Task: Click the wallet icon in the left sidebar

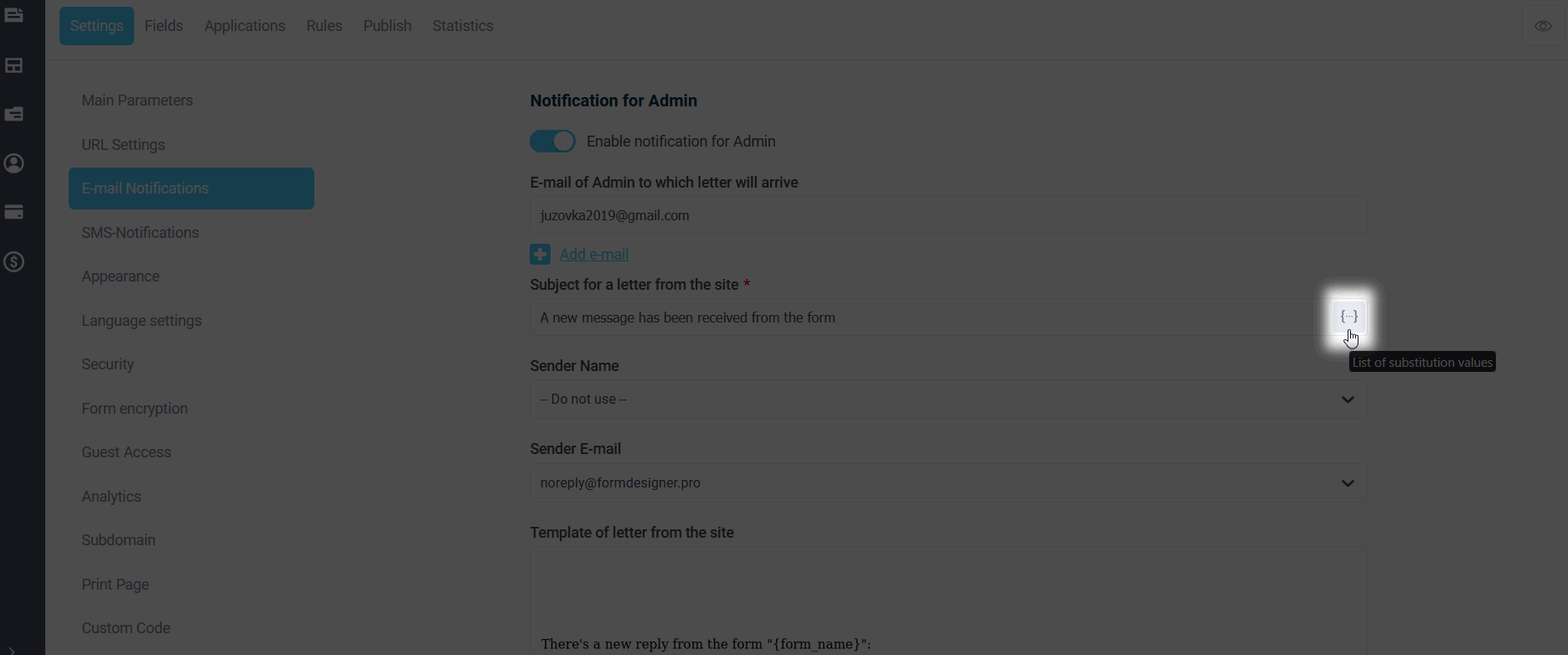Action: coord(14,114)
